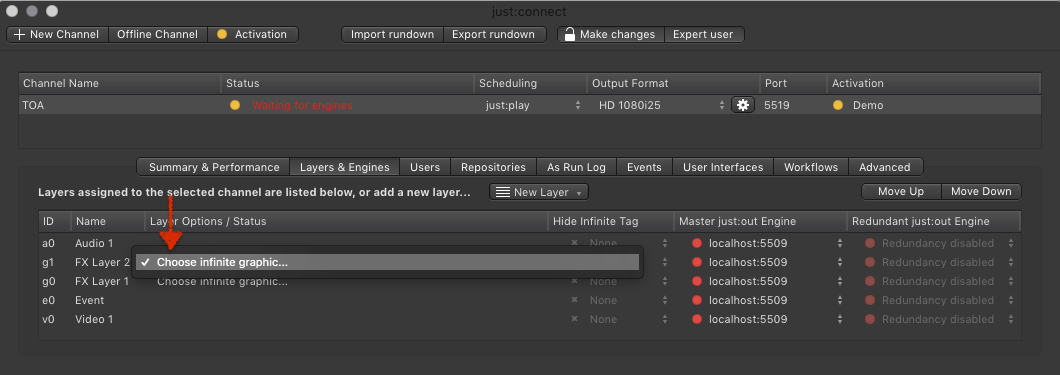The width and height of the screenshot is (1060, 375).
Task: Select the TOA channel row
Action: pos(529,105)
